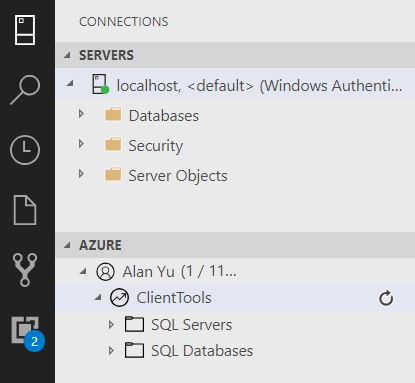The image size is (415, 383).
Task: Open the Search view icon
Action: (x=25, y=90)
